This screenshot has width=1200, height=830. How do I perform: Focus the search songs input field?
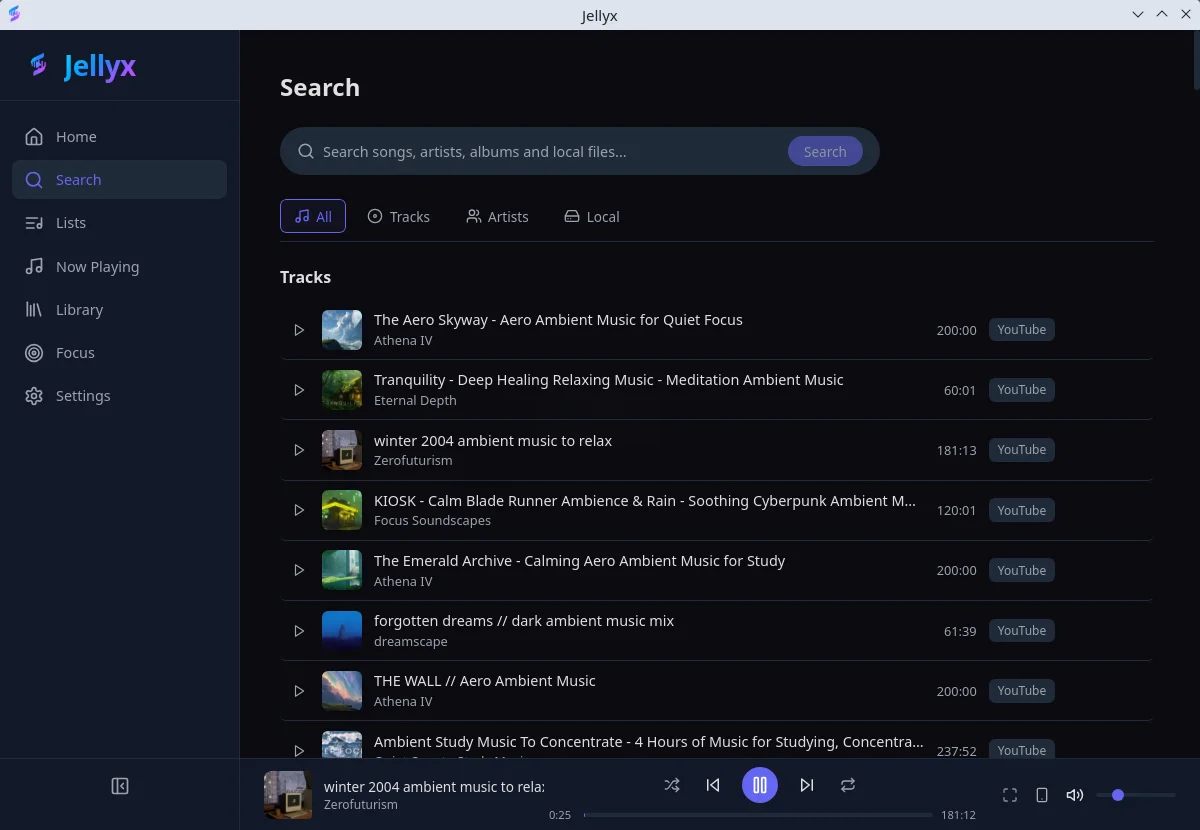(550, 152)
